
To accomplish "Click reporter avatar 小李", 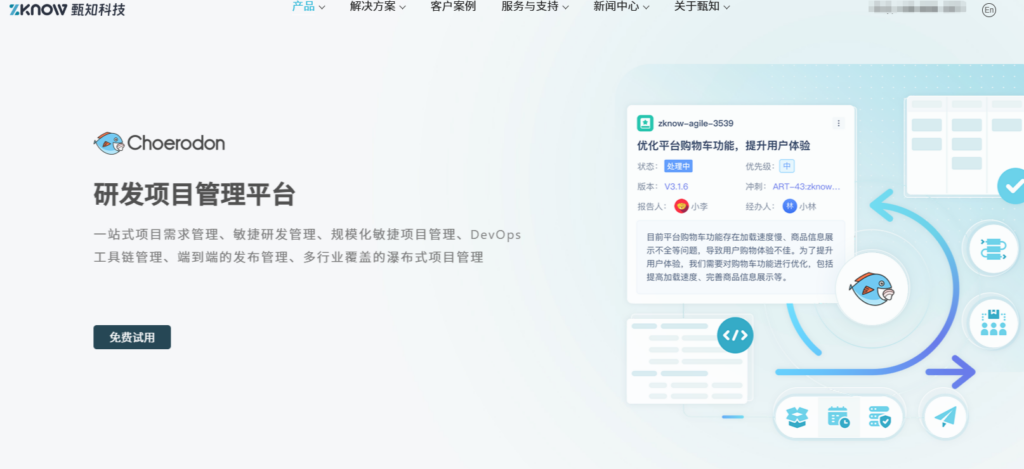I will coord(681,206).
